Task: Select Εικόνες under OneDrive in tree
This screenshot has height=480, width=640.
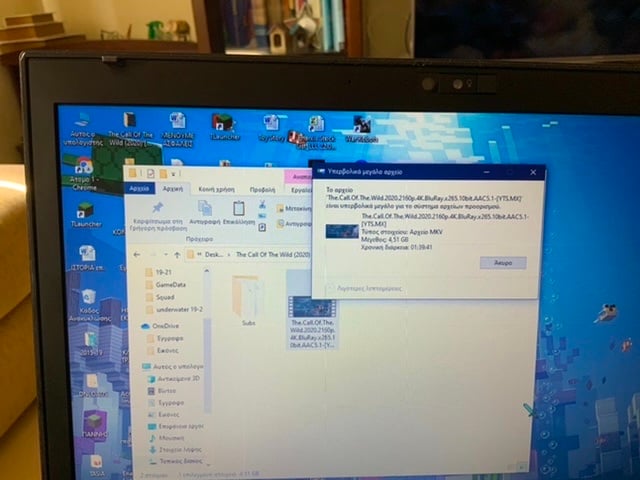Action: point(163,350)
